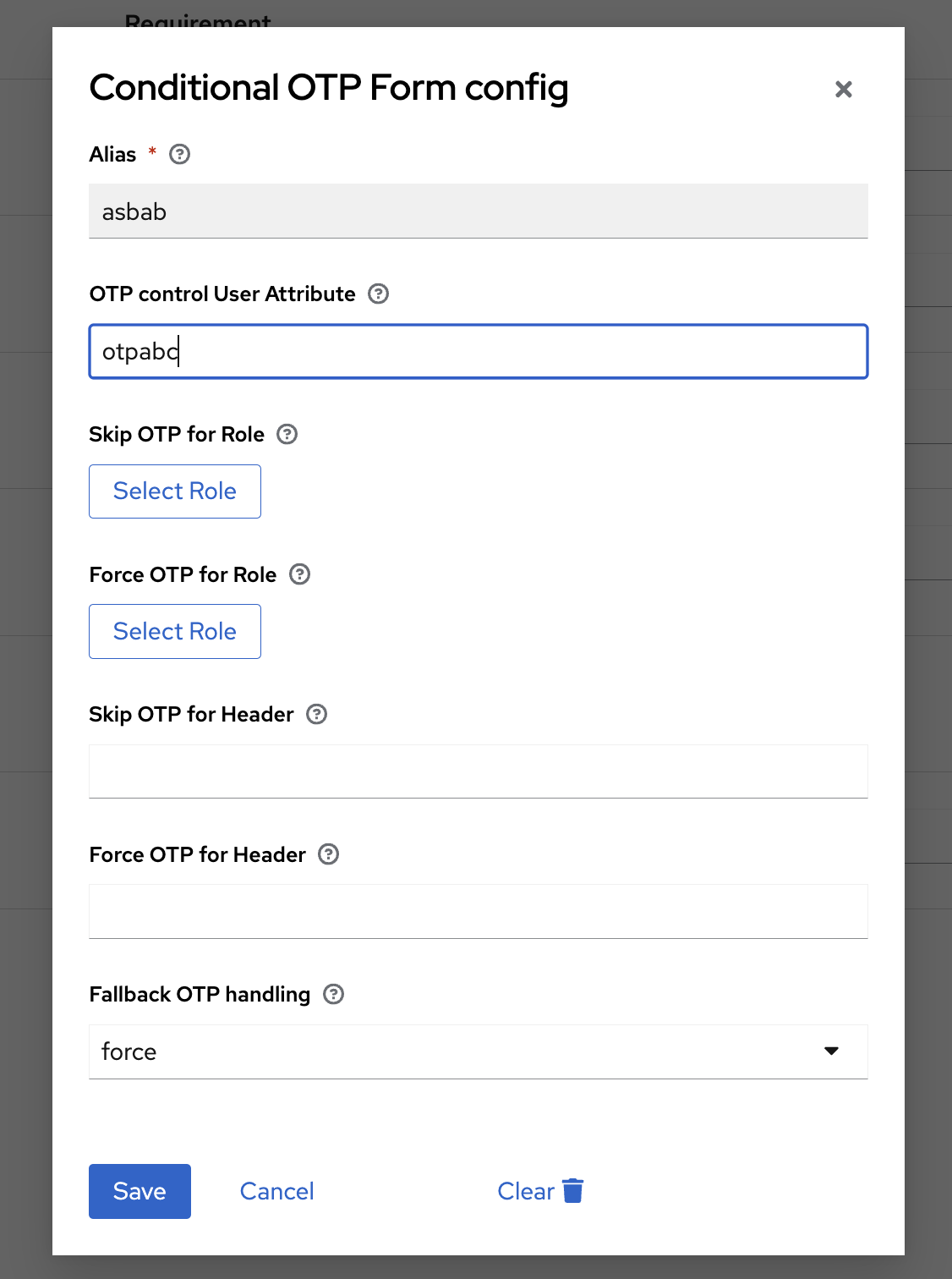View help for Force OTP for Role

pyautogui.click(x=299, y=574)
